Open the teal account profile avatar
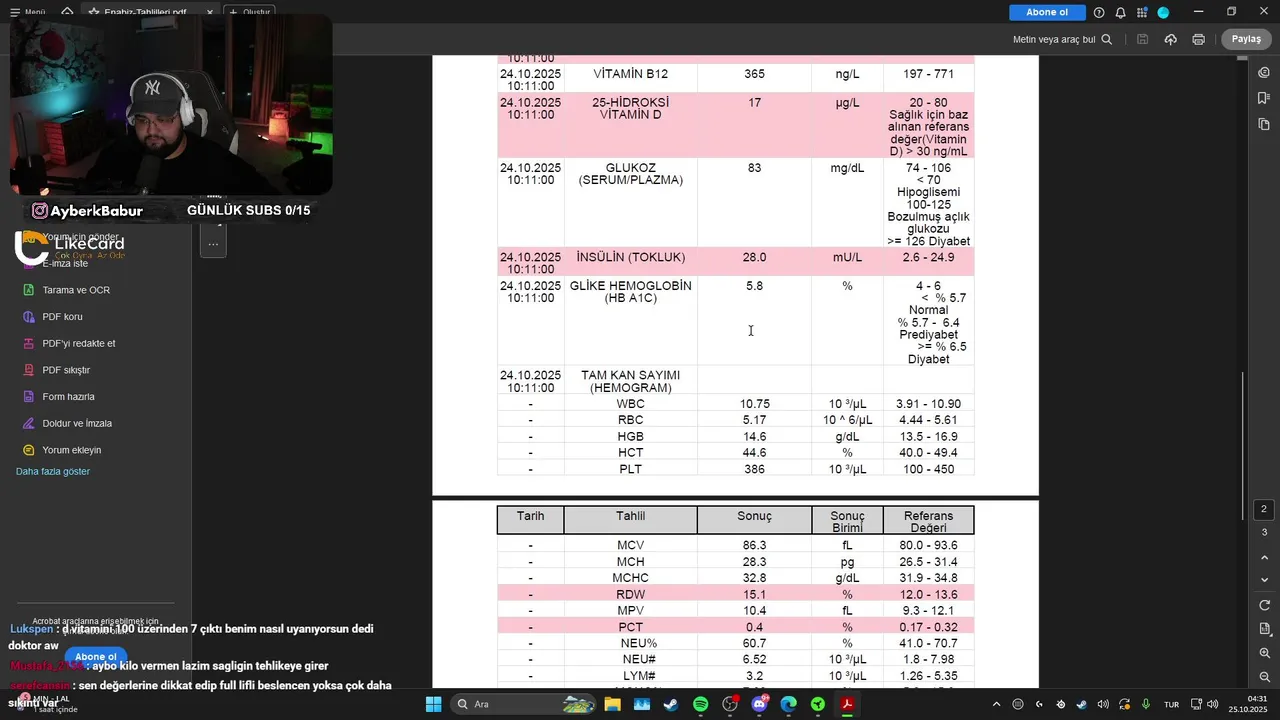Image resolution: width=1280 pixels, height=720 pixels. point(1163,12)
